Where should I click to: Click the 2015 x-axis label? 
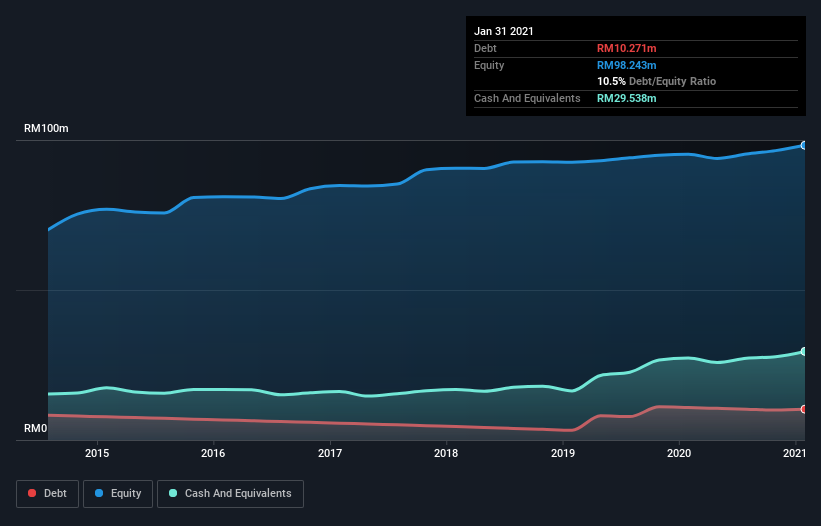click(97, 453)
